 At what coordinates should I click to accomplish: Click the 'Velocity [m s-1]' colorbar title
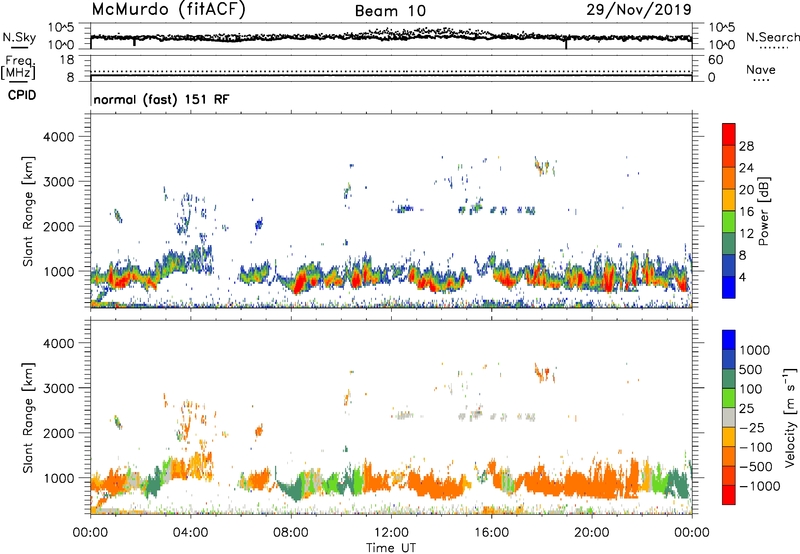[790, 417]
